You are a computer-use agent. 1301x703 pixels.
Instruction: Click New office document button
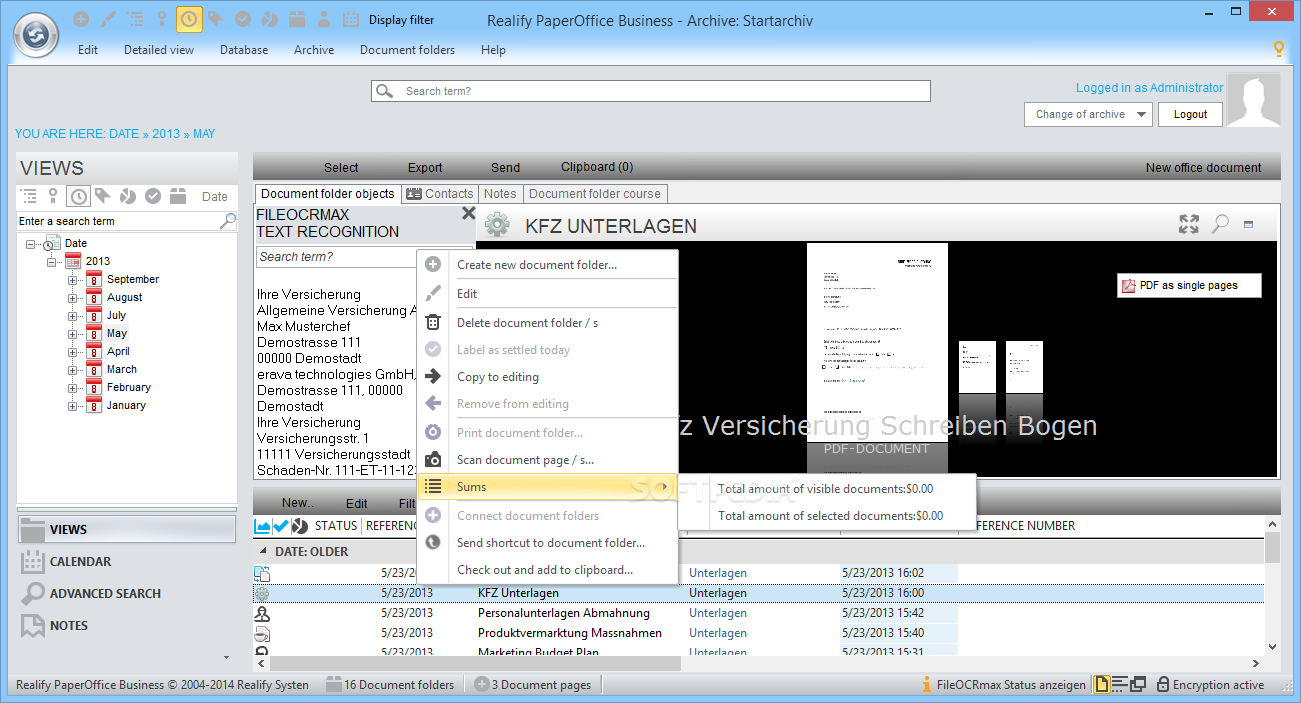pyautogui.click(x=1204, y=168)
